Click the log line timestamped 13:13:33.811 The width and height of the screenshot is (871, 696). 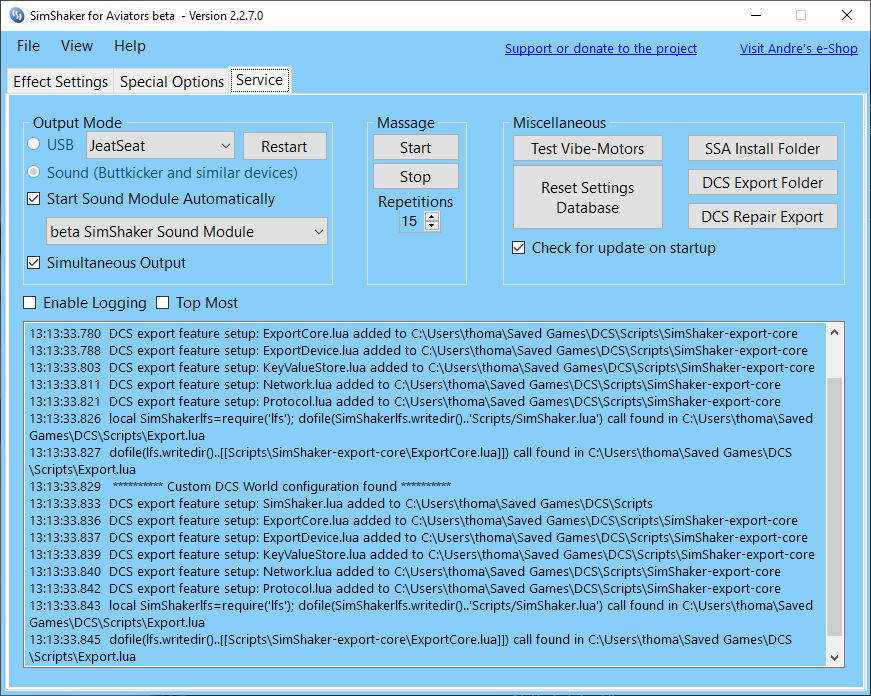click(405, 384)
